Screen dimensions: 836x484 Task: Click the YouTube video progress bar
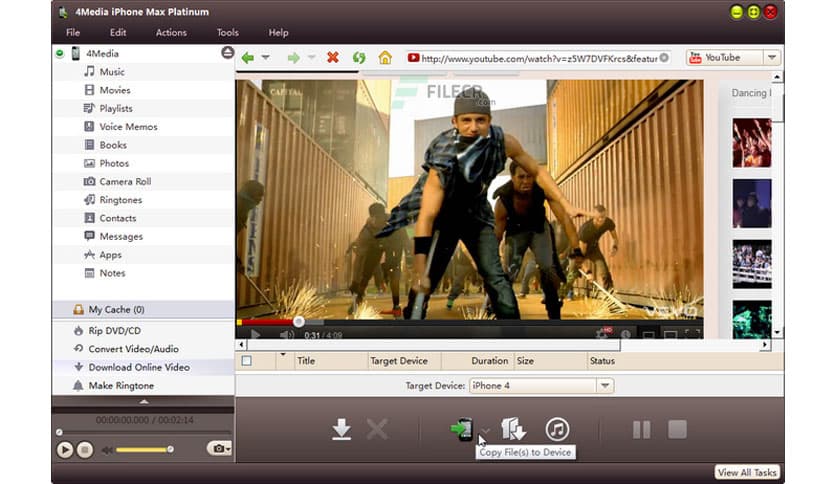click(x=469, y=322)
